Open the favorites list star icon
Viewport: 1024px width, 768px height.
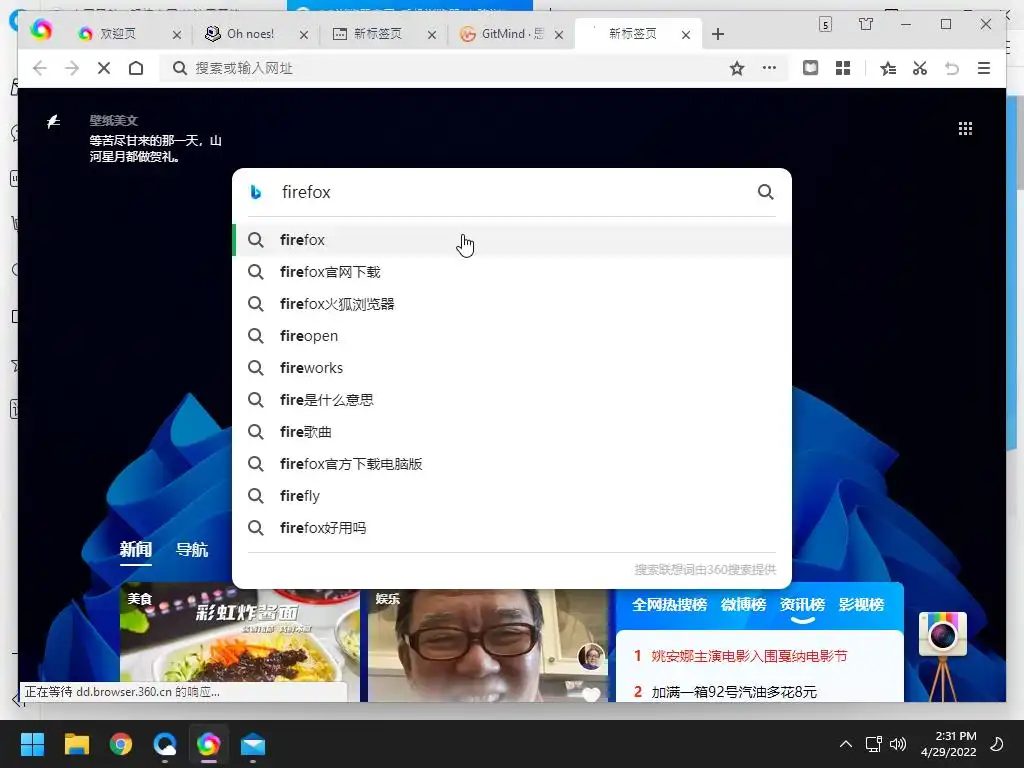pos(888,69)
